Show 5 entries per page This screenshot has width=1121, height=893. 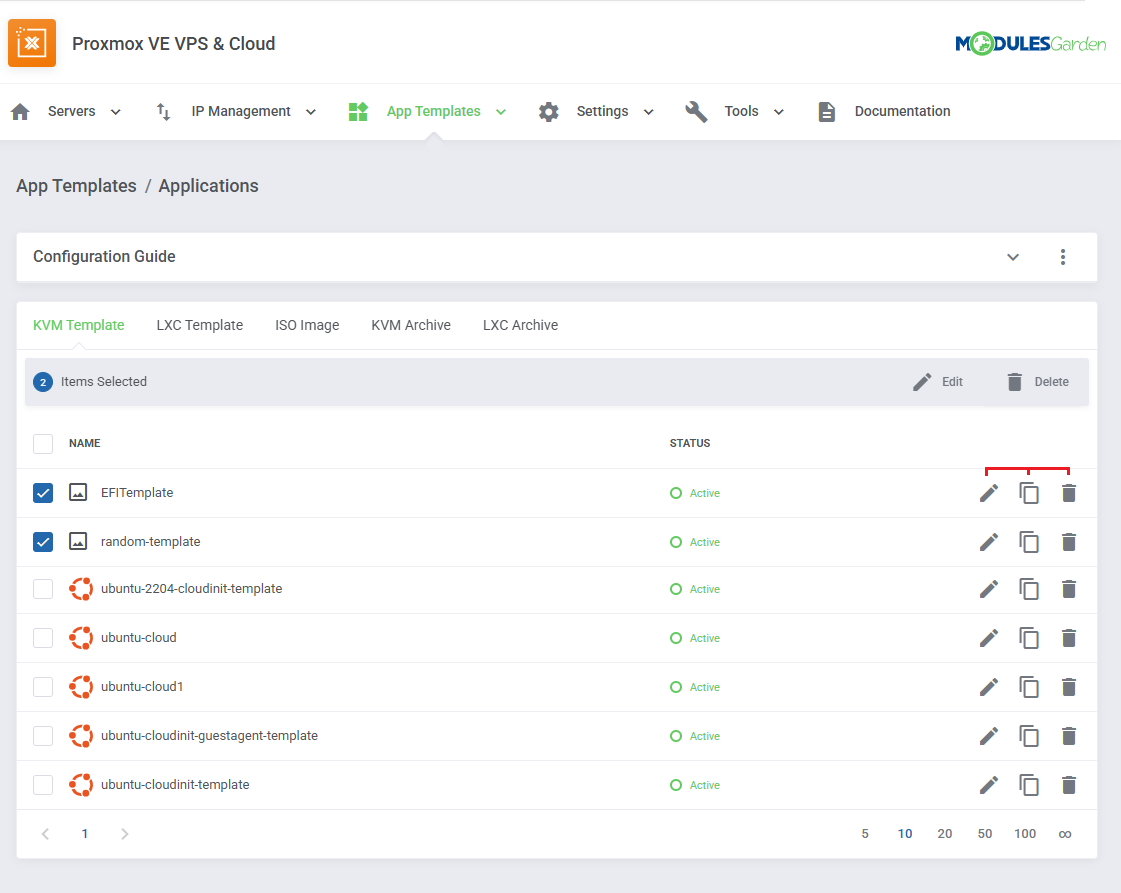pyautogui.click(x=865, y=834)
